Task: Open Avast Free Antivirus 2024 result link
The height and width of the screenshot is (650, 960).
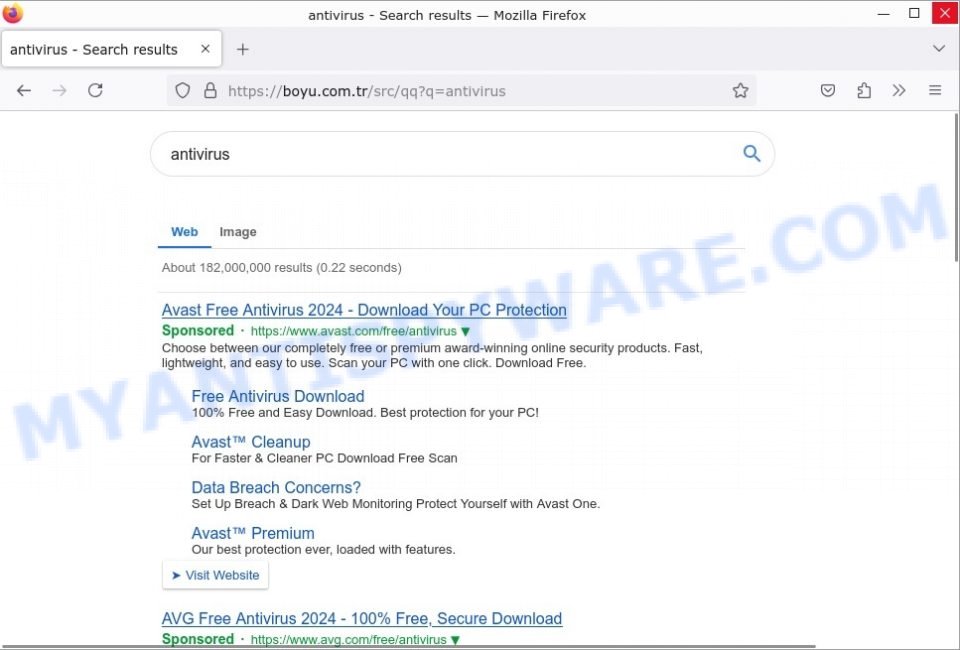Action: point(364,310)
